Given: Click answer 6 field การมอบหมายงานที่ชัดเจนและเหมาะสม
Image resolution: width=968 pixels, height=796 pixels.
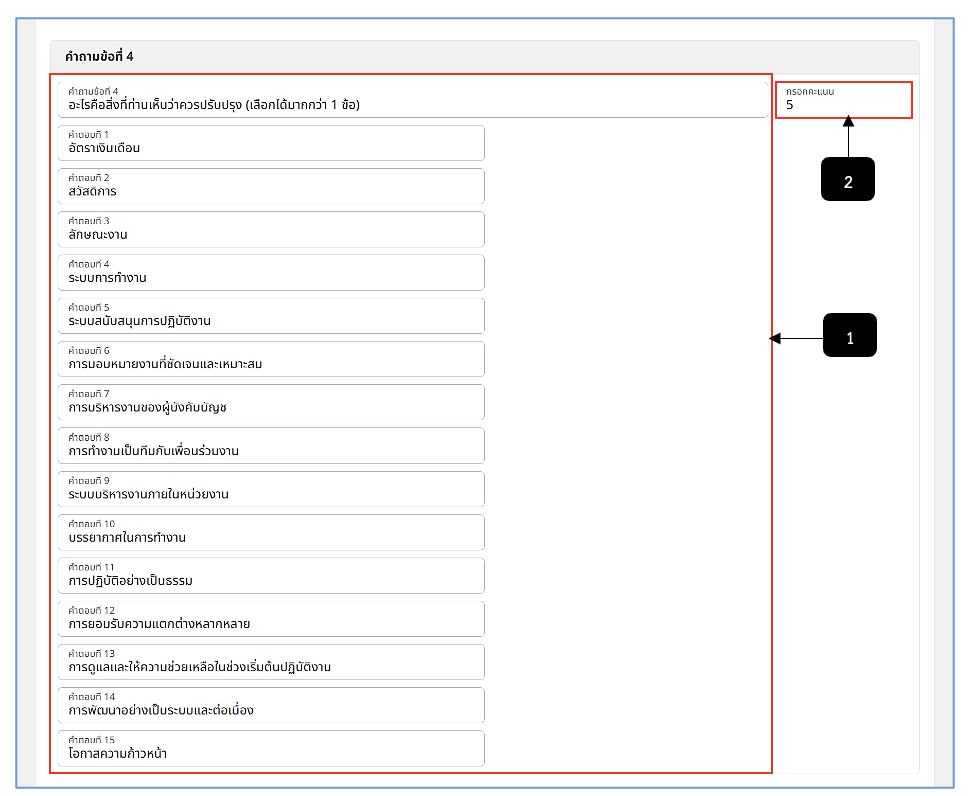Looking at the screenshot, I should [x=271, y=359].
